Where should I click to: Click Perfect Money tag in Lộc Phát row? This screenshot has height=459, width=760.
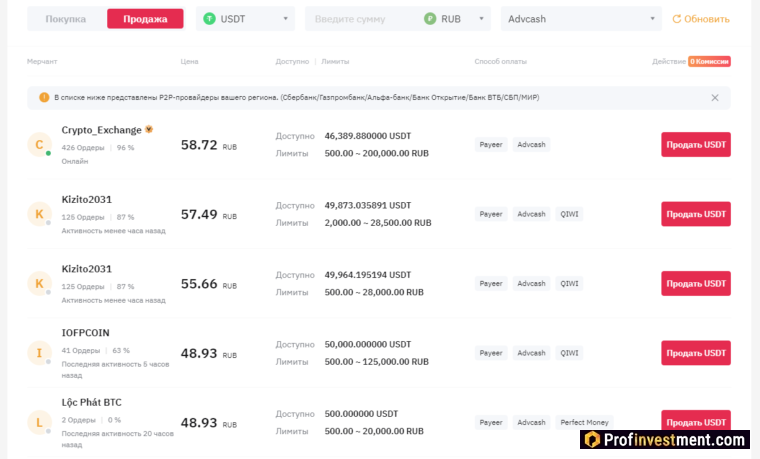[x=584, y=422]
